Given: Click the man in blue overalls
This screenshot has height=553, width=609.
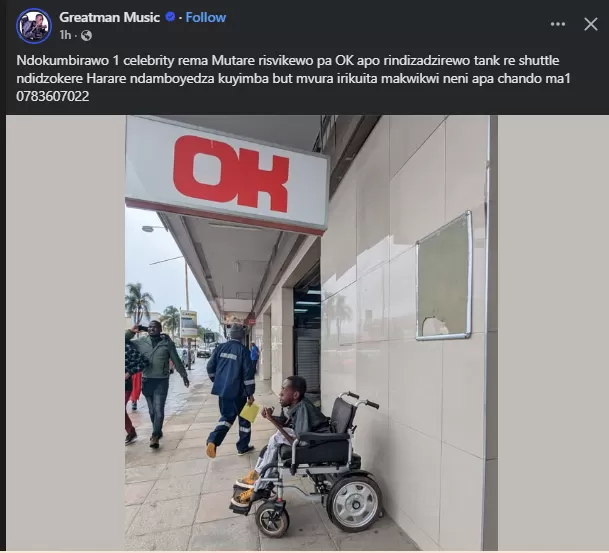Looking at the screenshot, I should [x=232, y=390].
